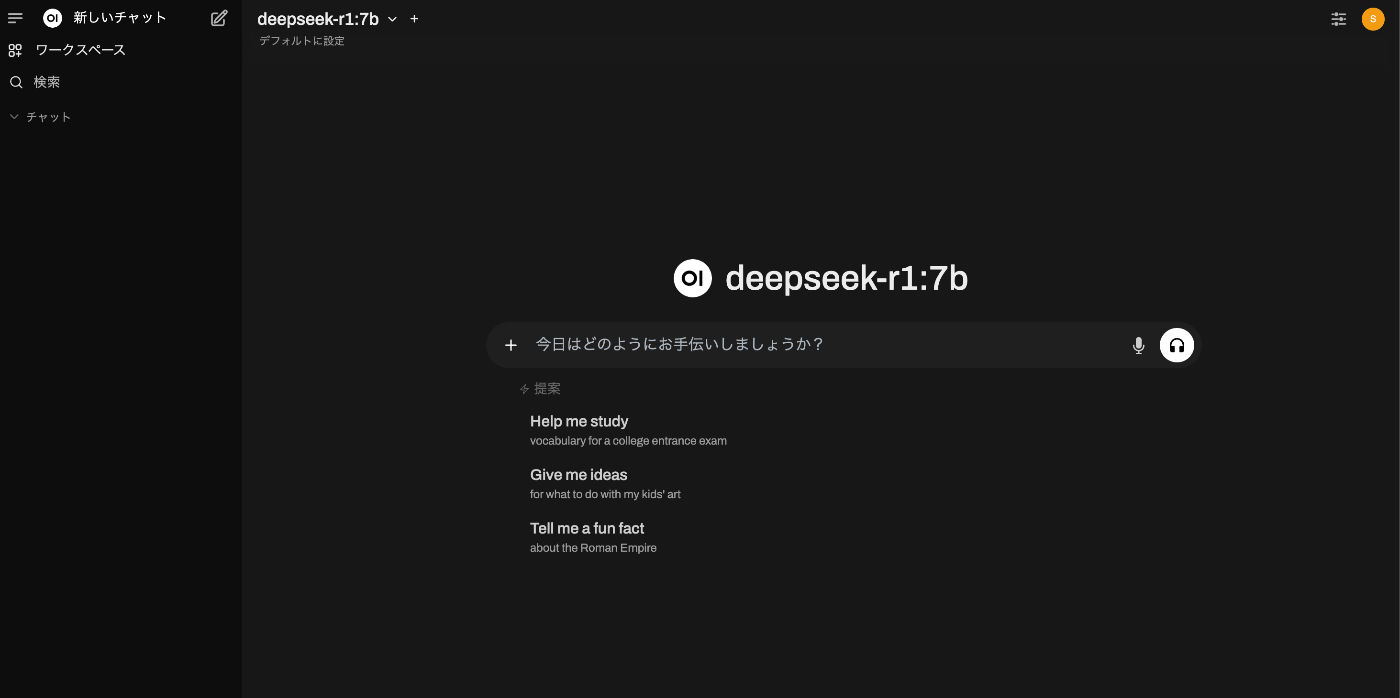
Task: Start a new chat with the pencil edit icon
Action: [x=219, y=18]
